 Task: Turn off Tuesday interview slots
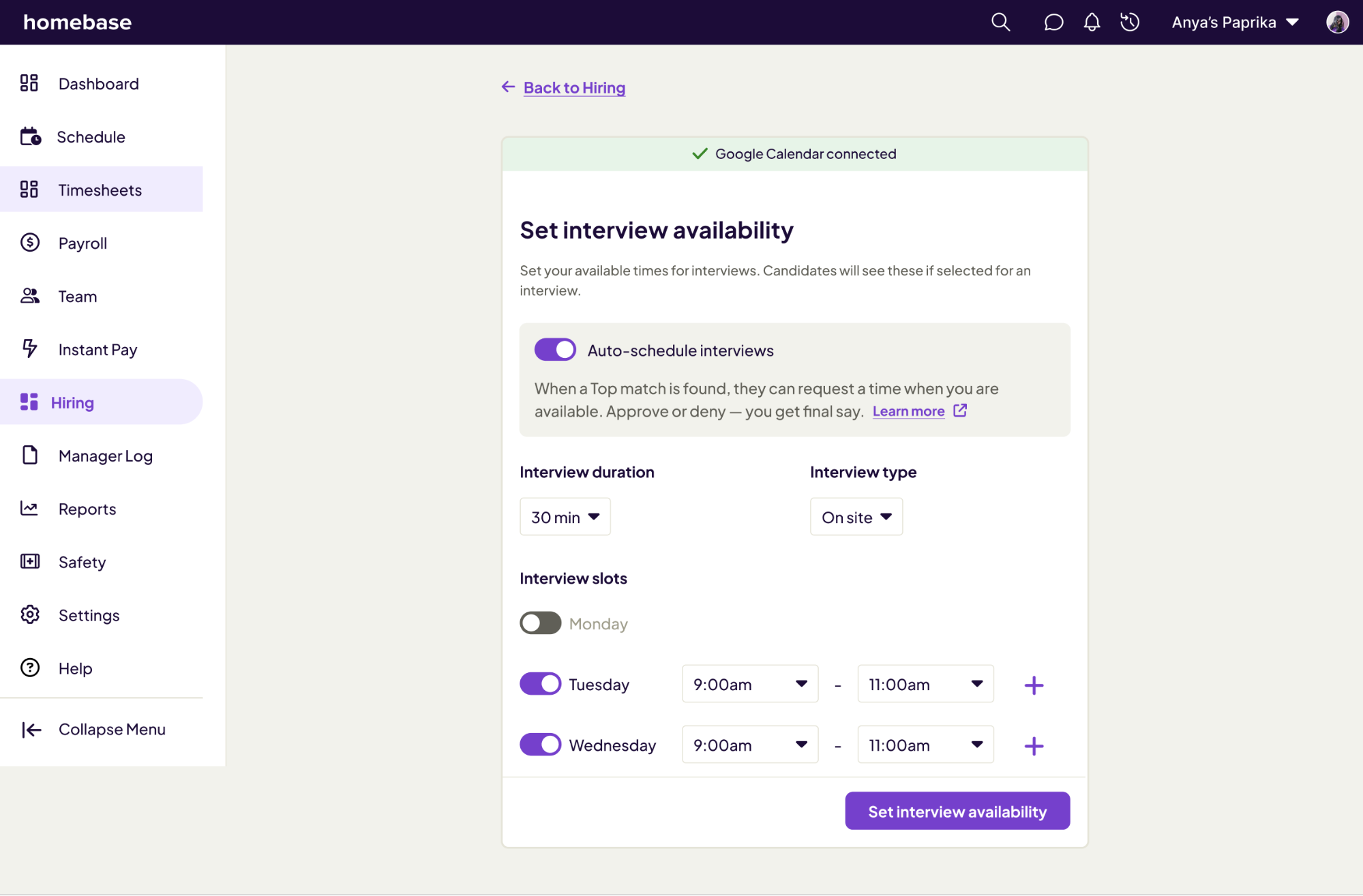tap(540, 684)
